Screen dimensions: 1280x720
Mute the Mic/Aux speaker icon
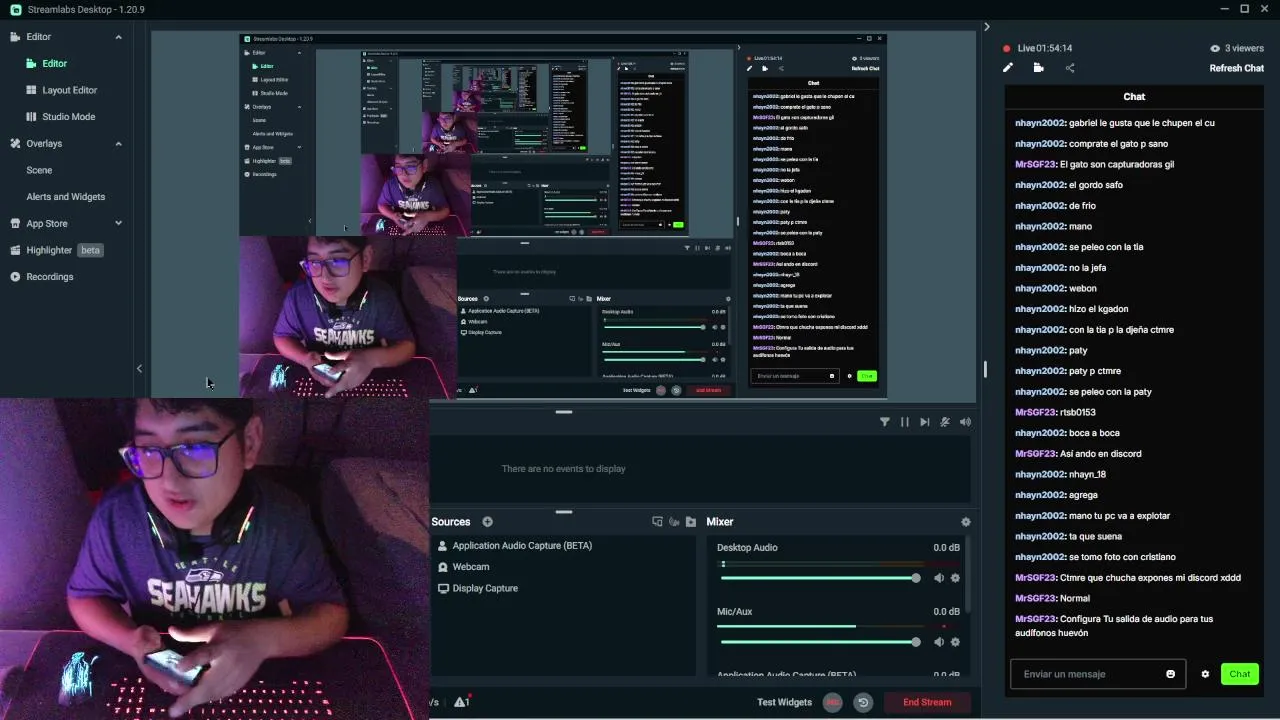click(939, 642)
